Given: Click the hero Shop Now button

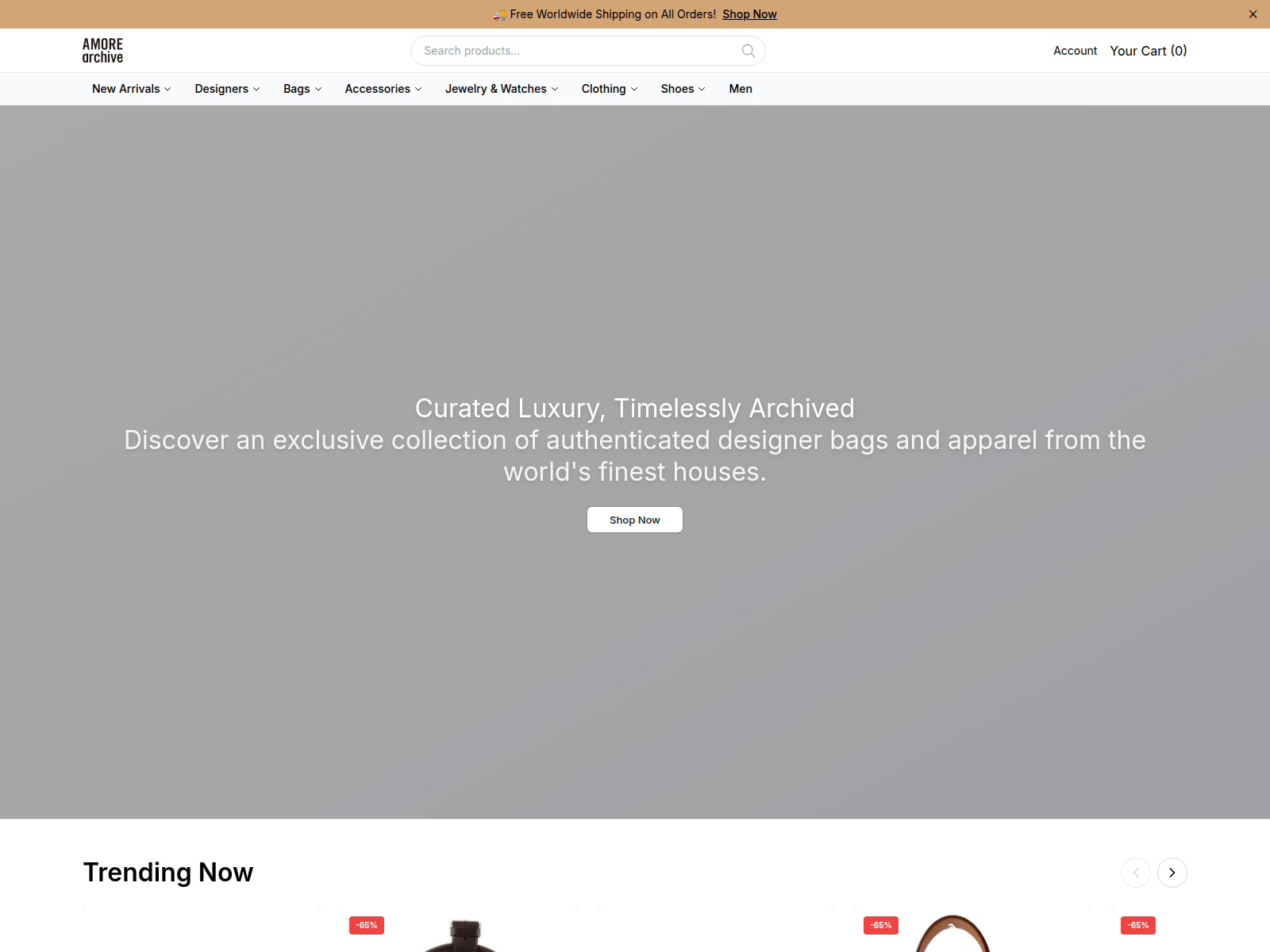Looking at the screenshot, I should coord(635,520).
